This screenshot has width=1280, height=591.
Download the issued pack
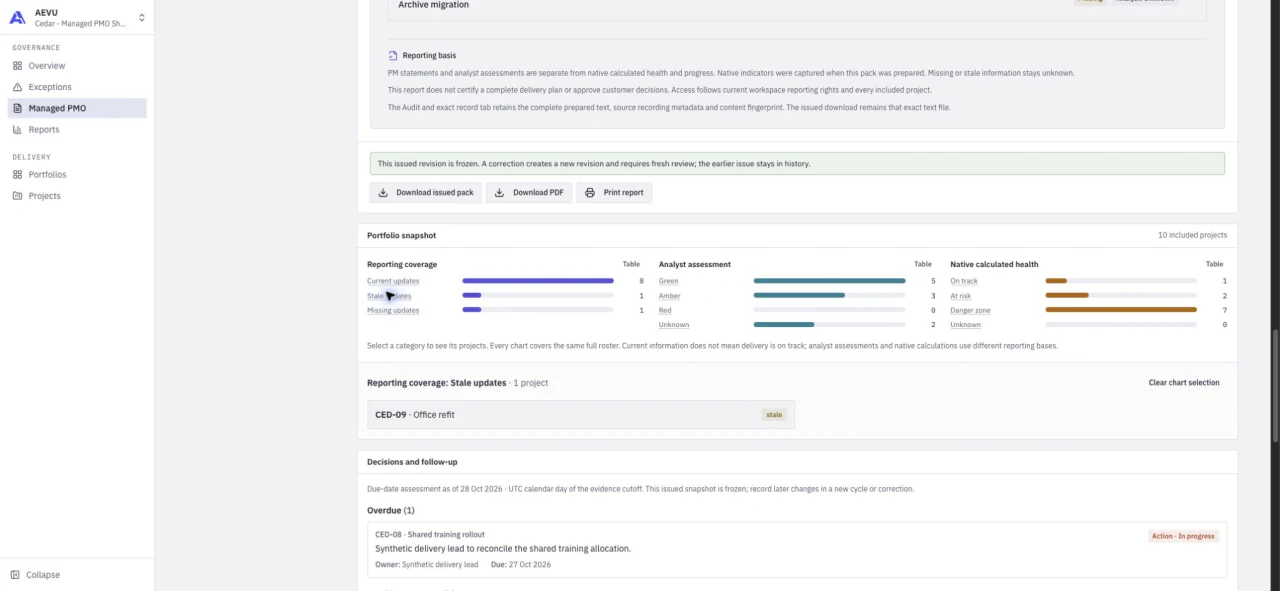click(x=426, y=193)
